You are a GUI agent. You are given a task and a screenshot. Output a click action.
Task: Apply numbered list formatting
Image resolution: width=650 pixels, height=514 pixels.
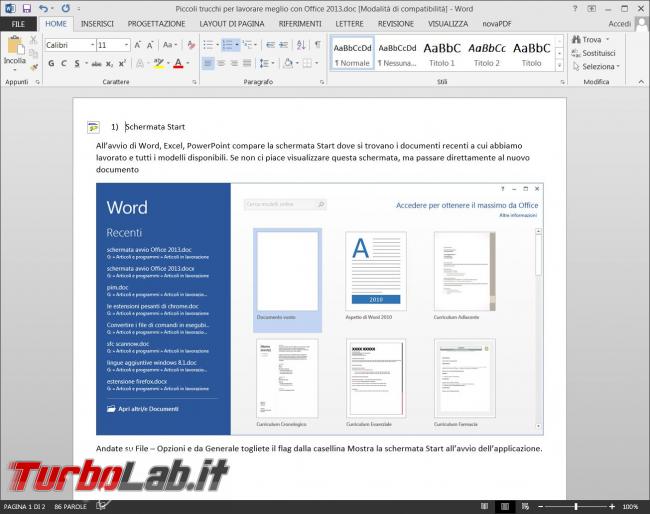[x=228, y=45]
